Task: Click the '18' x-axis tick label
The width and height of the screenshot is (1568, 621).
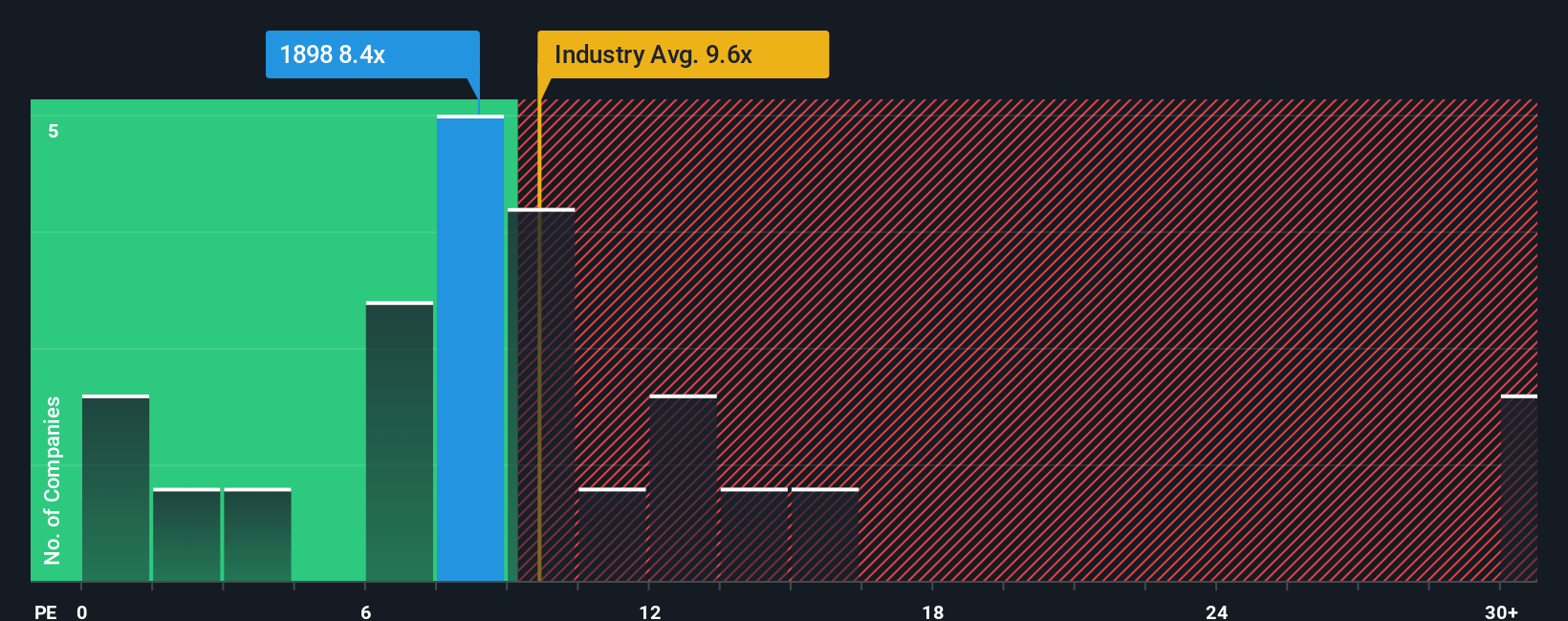Action: point(933,611)
